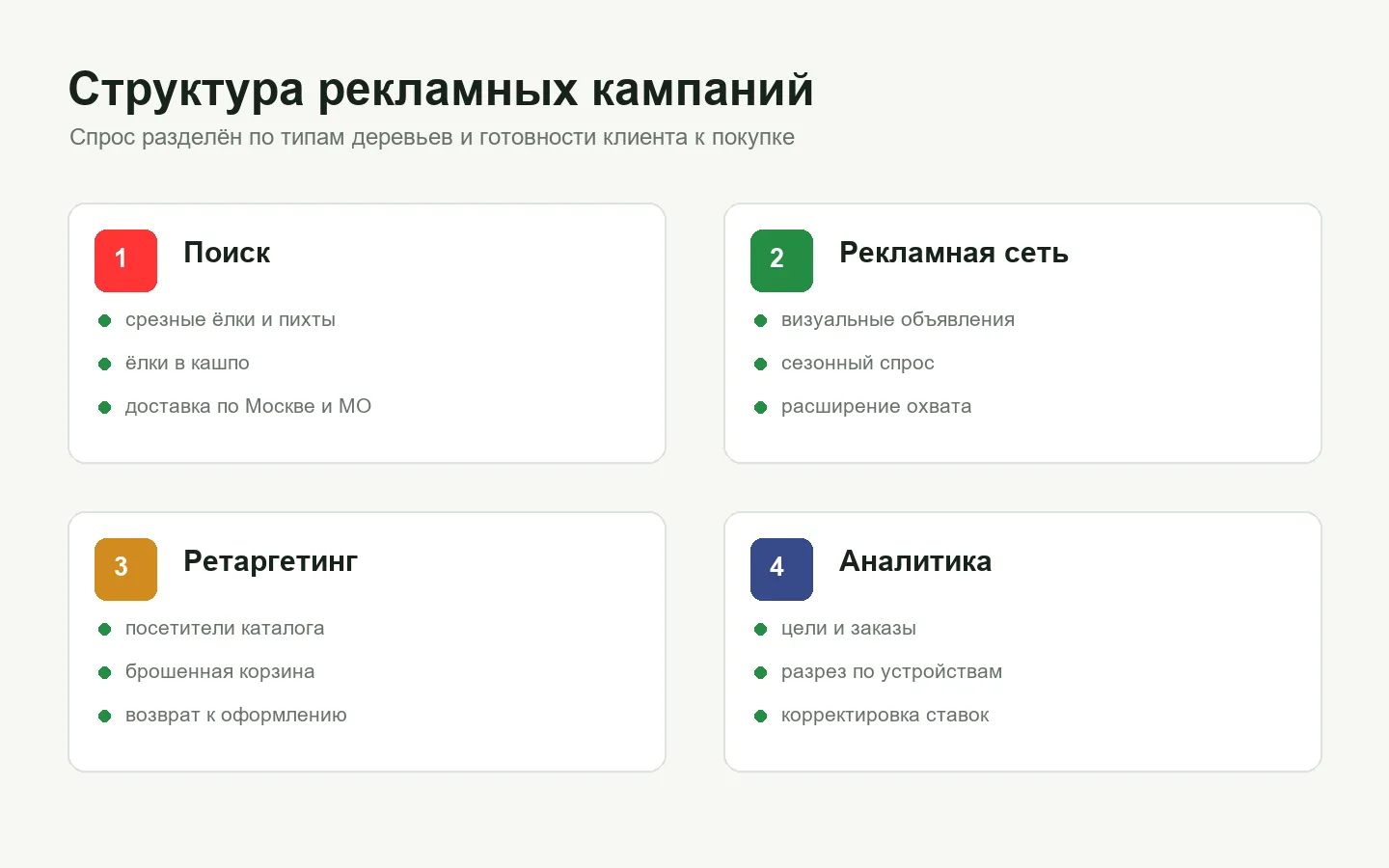
Task: Select the heading Аналитика
Action: (x=915, y=561)
